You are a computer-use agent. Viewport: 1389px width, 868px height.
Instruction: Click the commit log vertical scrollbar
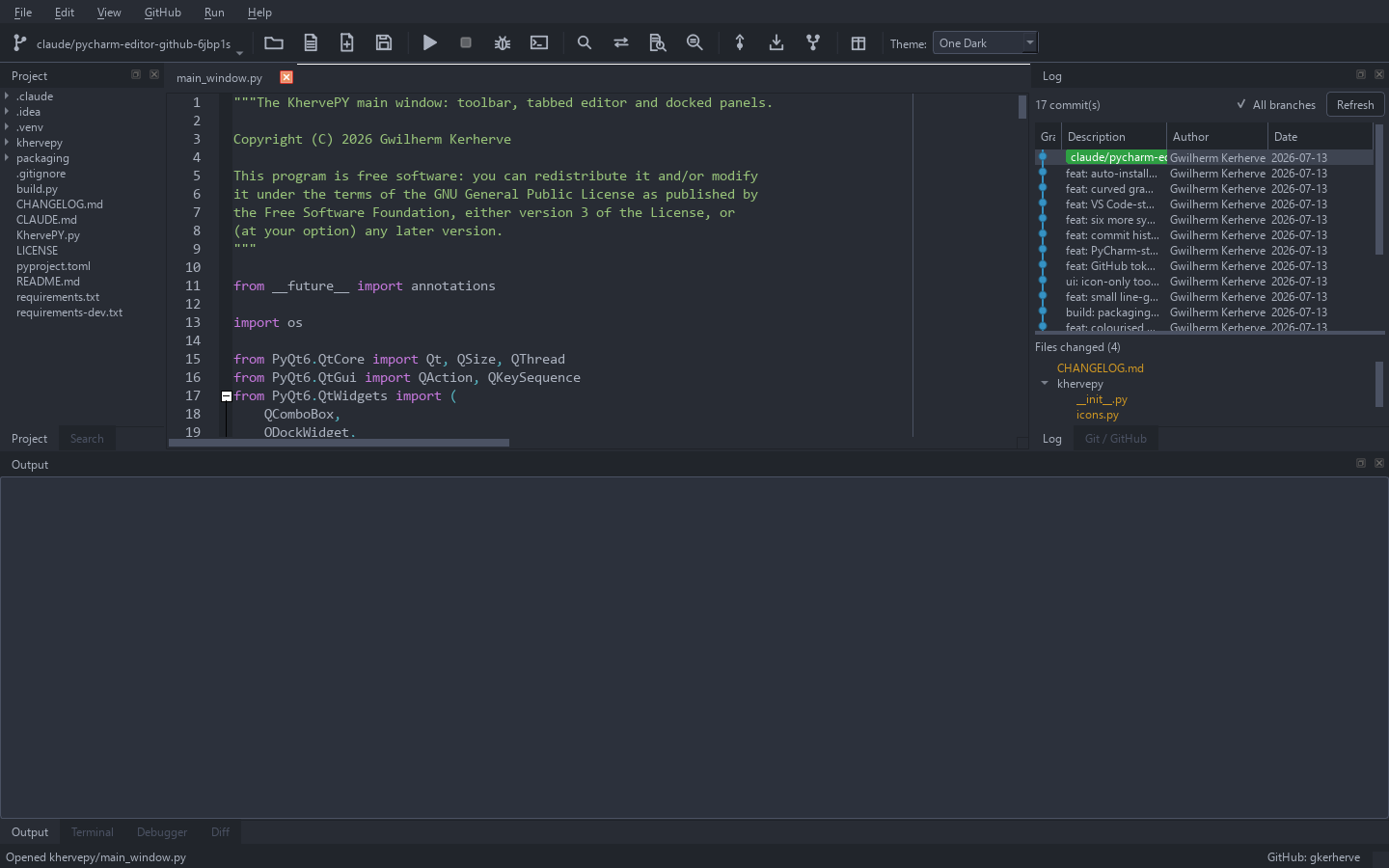click(x=1379, y=189)
